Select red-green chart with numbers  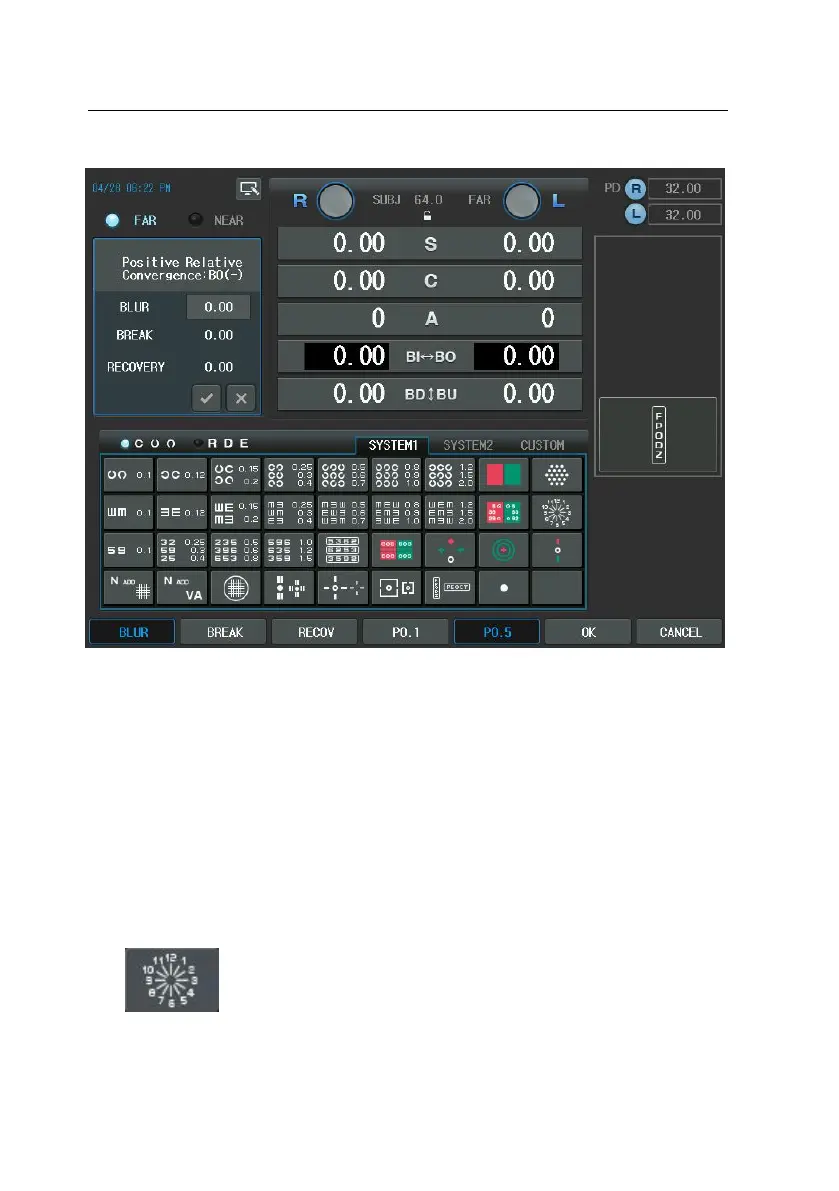click(x=503, y=512)
